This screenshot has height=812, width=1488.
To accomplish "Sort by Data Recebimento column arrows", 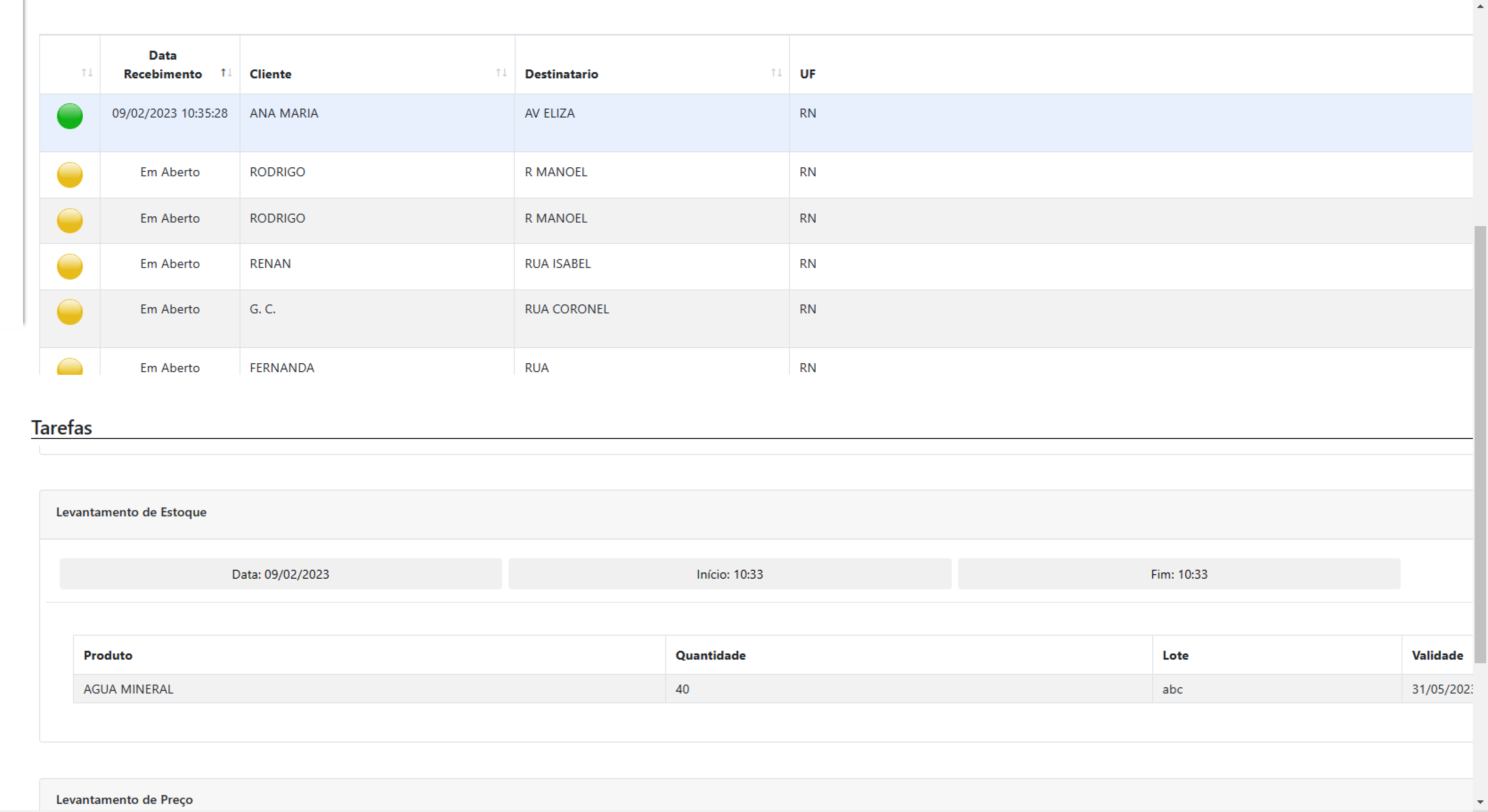I will [226, 73].
